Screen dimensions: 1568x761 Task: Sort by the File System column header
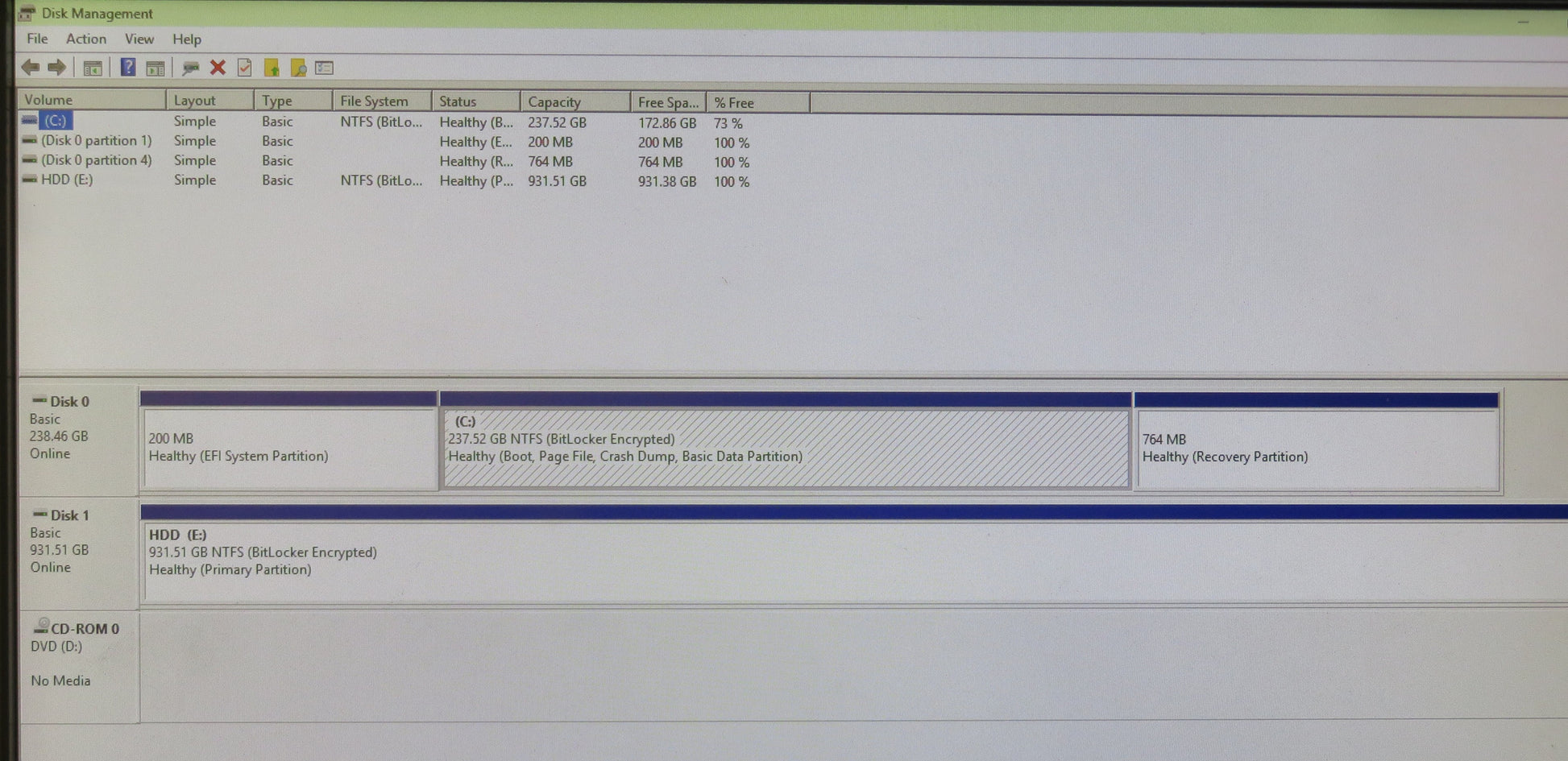(x=380, y=101)
